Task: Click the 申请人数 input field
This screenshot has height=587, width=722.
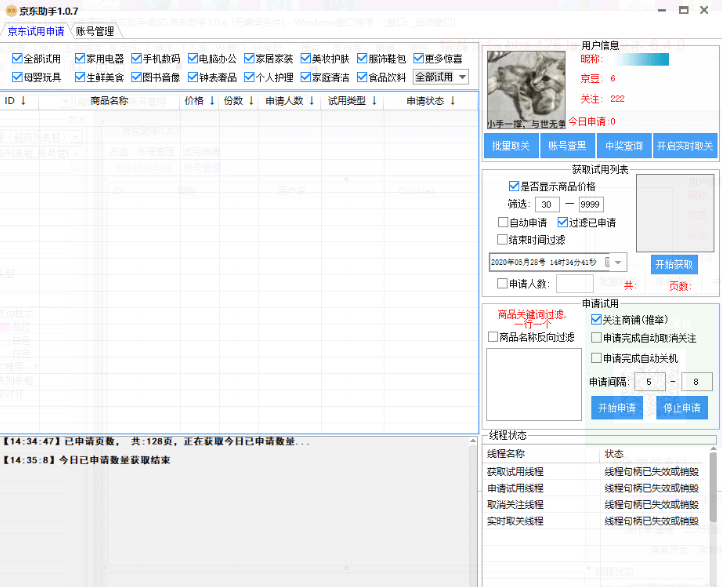Action: [575, 284]
